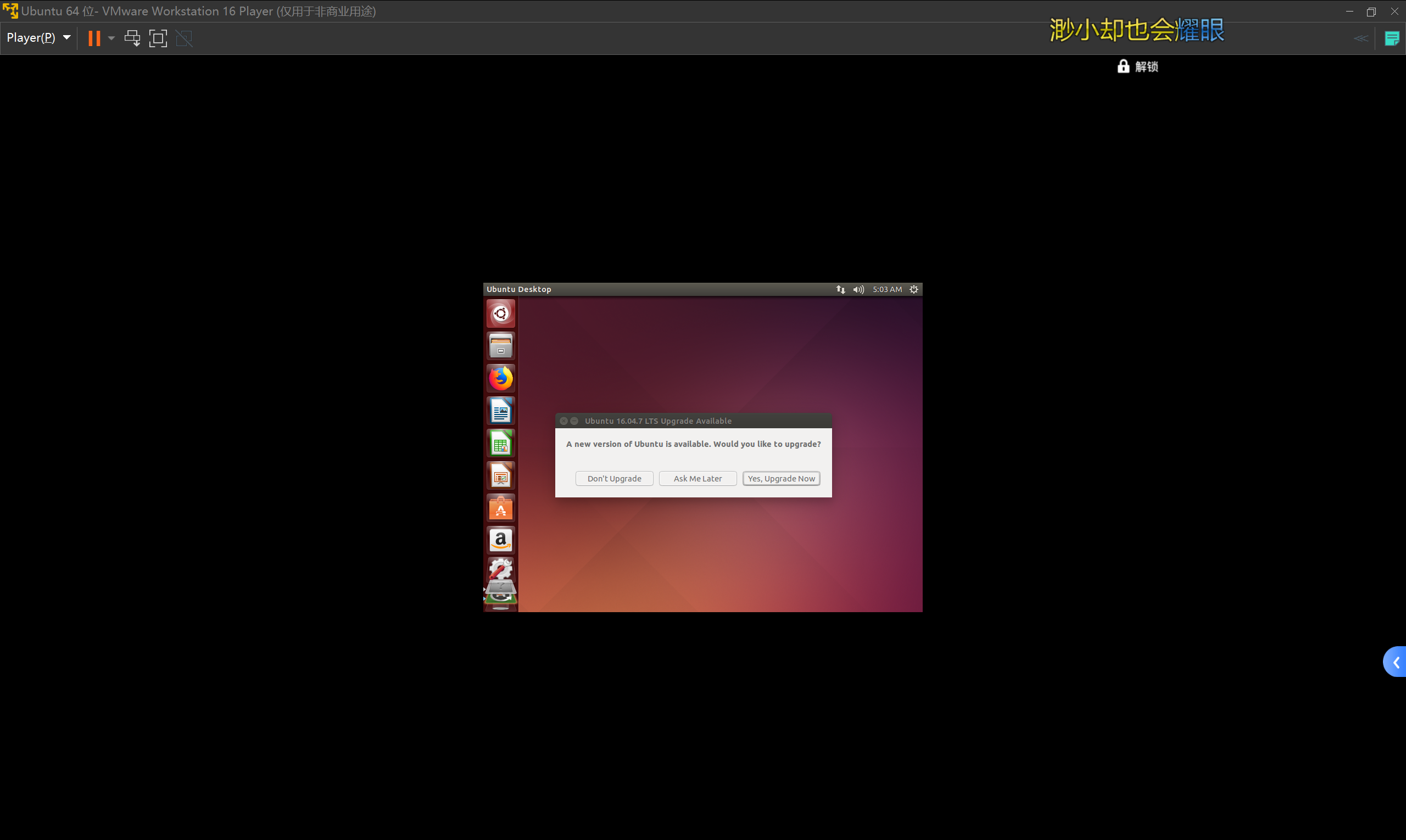Click the network connection indicator

point(840,289)
